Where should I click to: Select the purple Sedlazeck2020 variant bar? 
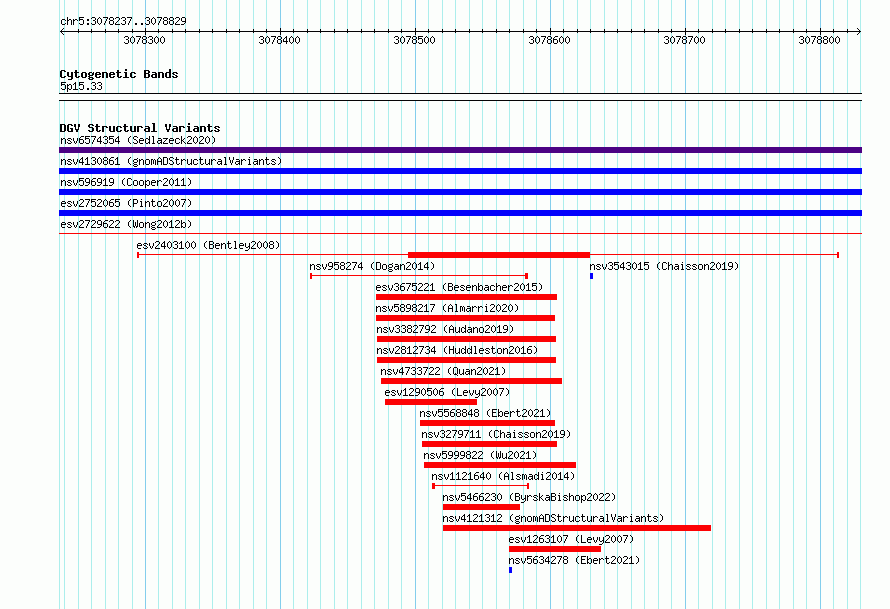[x=460, y=150]
